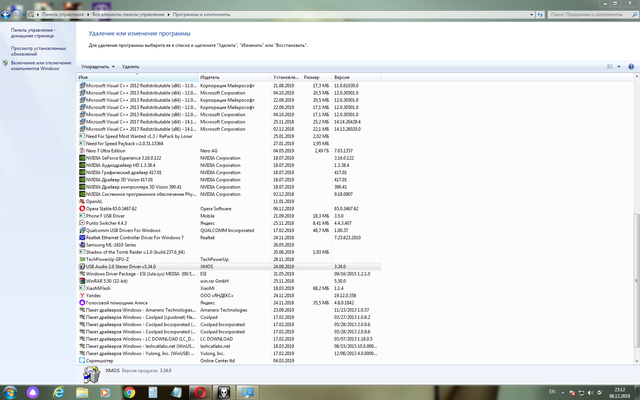Select Need For Speed Most Wanted row
This screenshot has height=400, width=640.
click(229, 136)
